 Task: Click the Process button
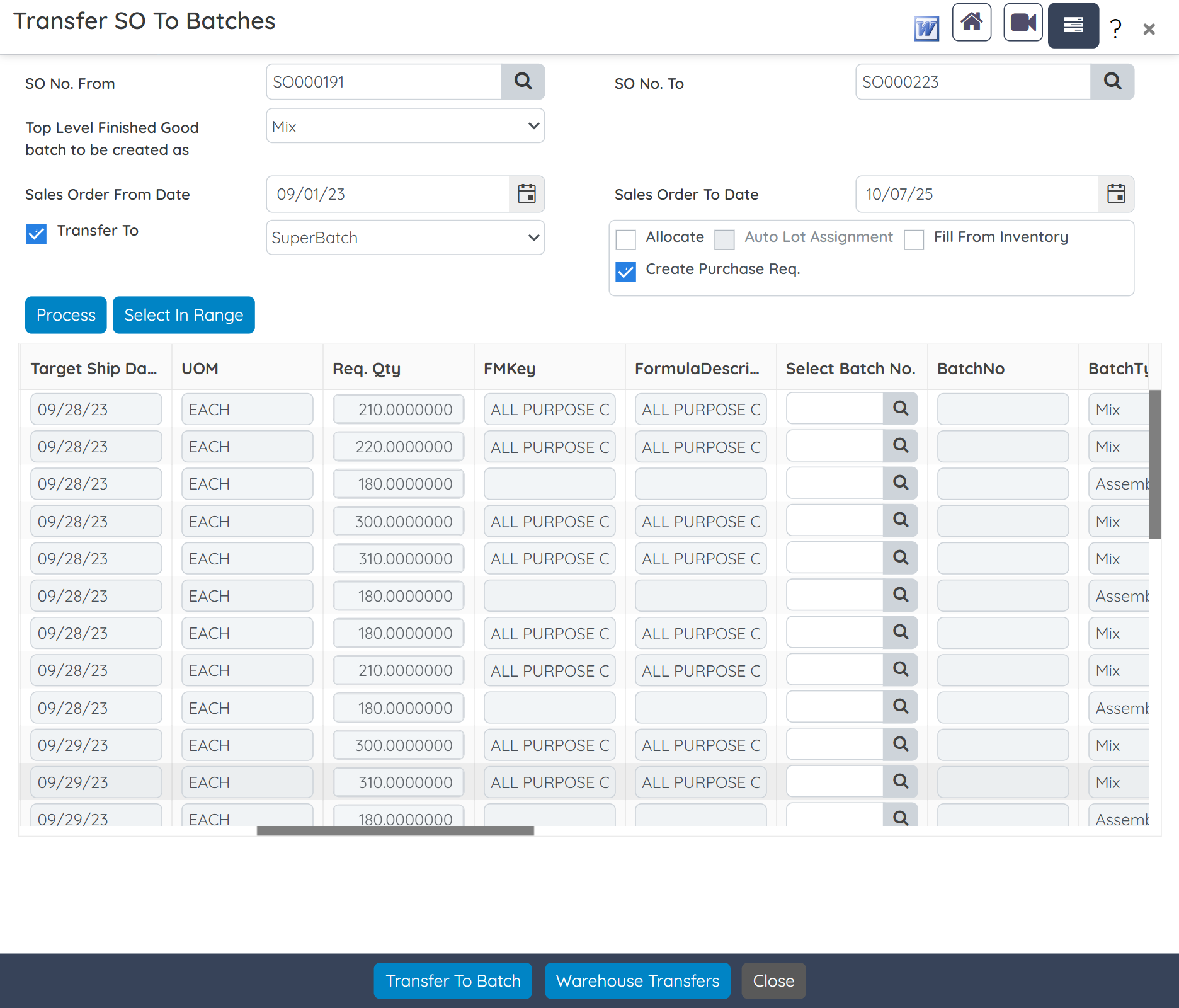65,315
